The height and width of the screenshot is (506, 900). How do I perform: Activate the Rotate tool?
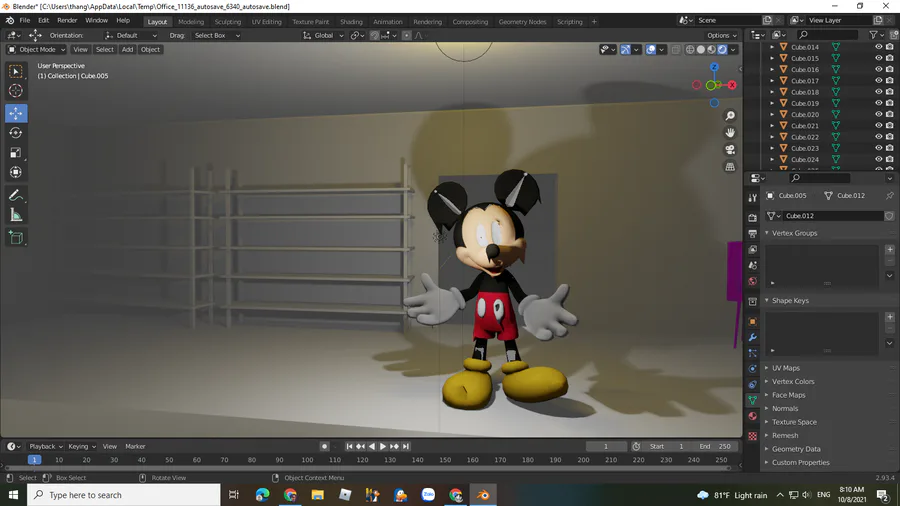coord(15,133)
